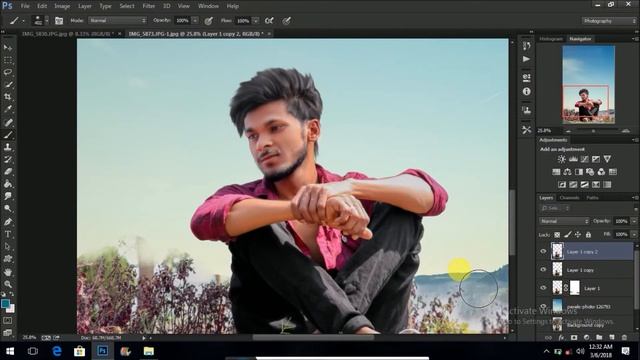Add a Levels adjustment

click(x=573, y=159)
